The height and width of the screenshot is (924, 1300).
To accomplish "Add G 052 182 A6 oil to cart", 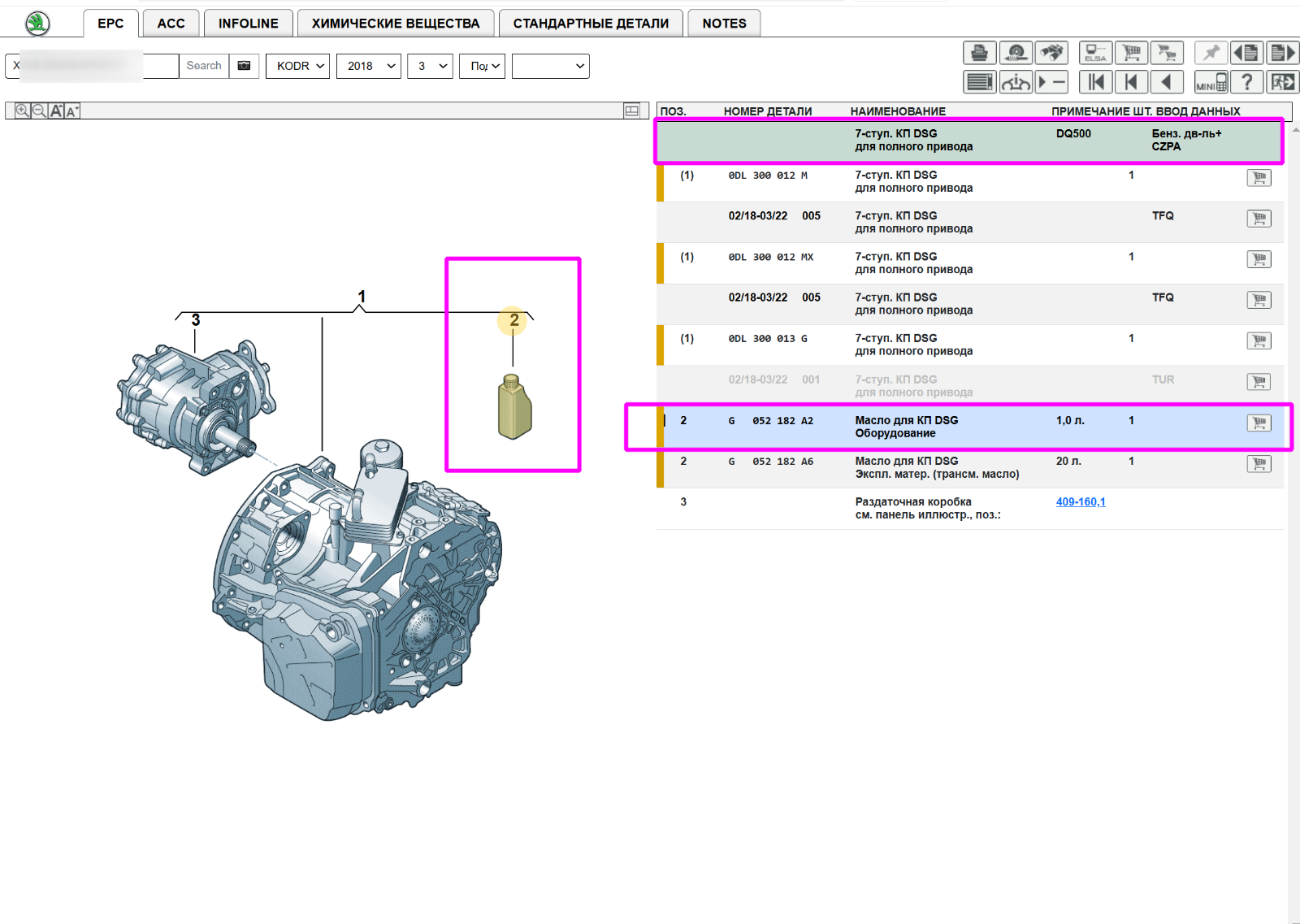I will click(x=1259, y=463).
